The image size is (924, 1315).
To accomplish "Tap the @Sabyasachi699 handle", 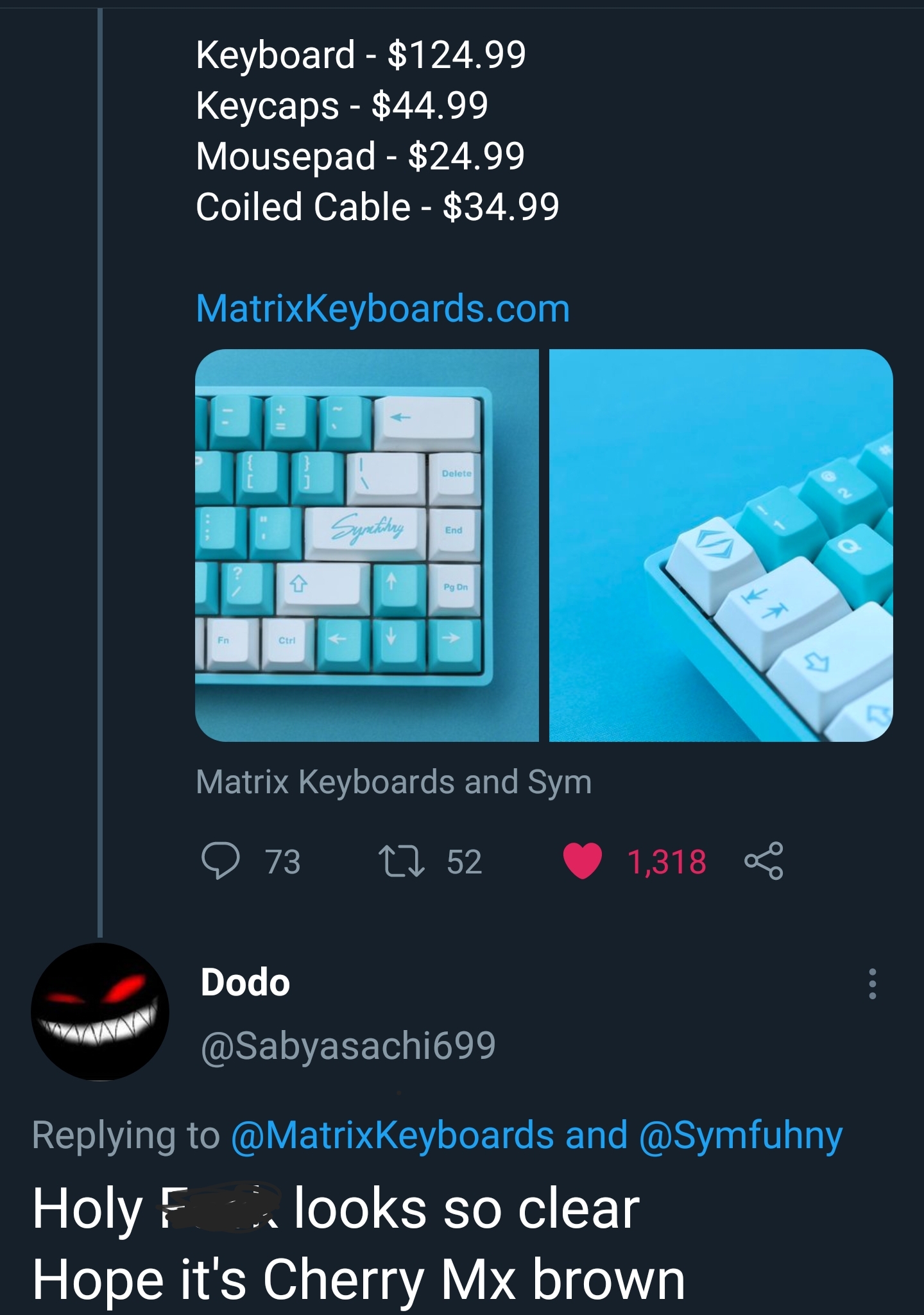I will tap(348, 1045).
